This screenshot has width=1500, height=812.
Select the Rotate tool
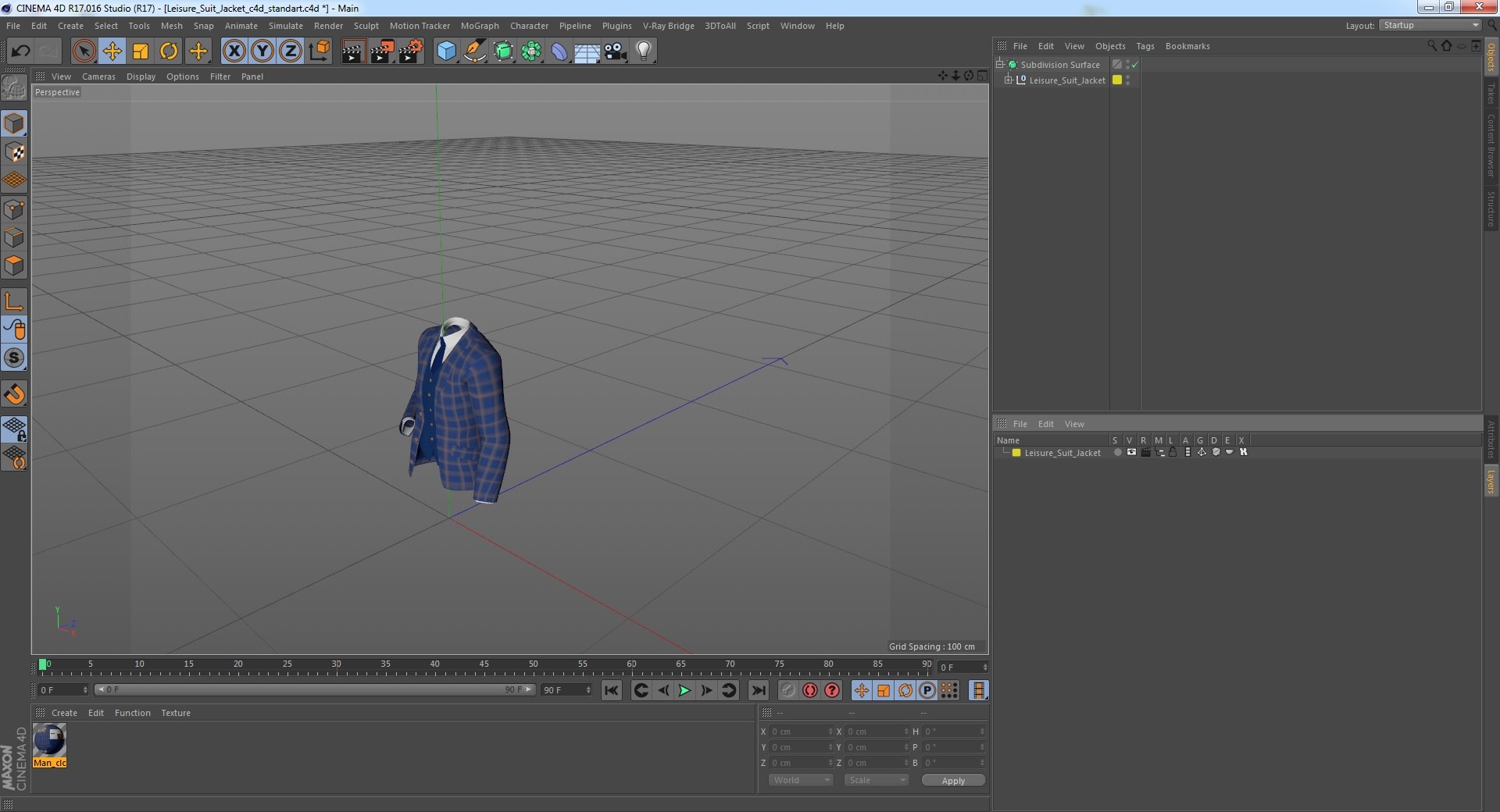click(x=169, y=52)
